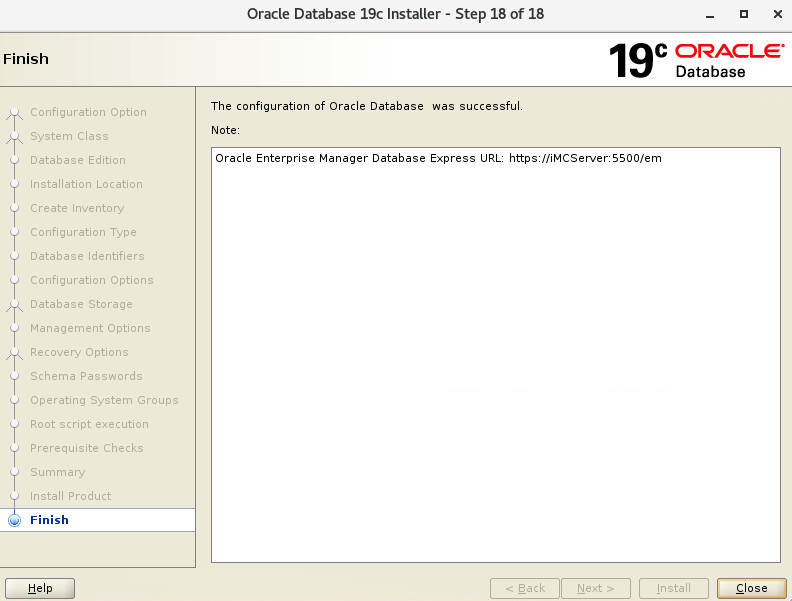Screen dimensions: 792x601
Task: Click the disabled Next button
Action: 596,588
